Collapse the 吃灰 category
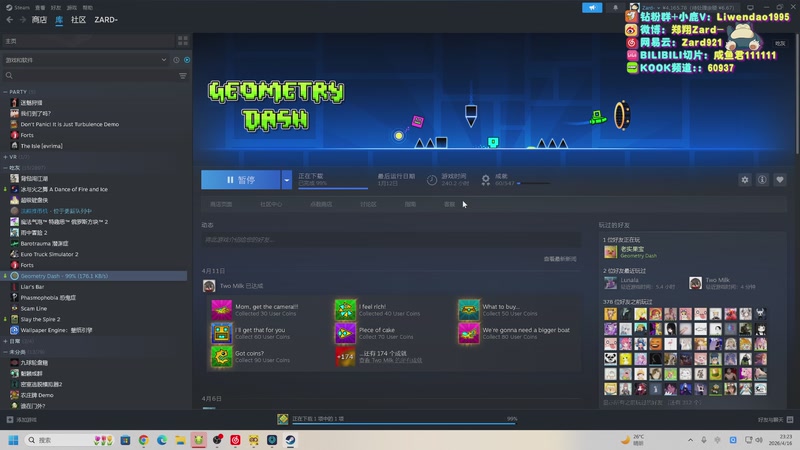Viewport: 800px width, 450px height. point(6,167)
